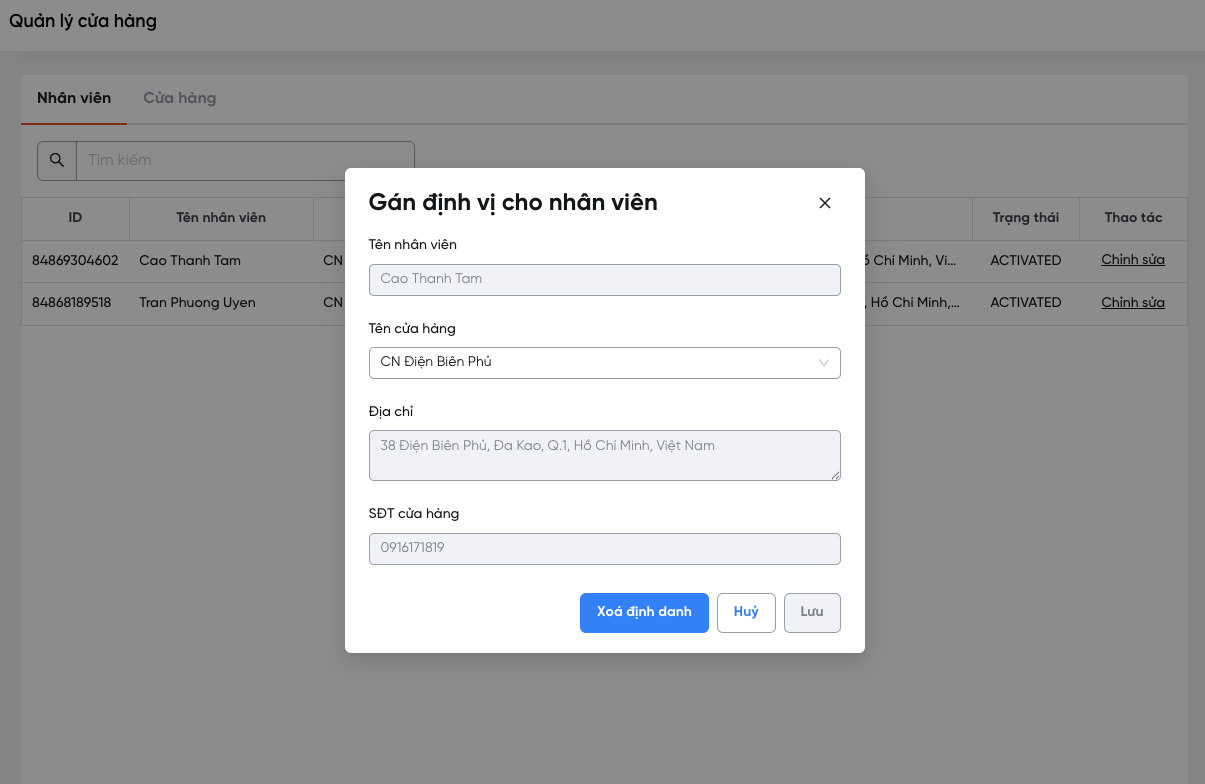
Task: Click the Địa chỉ address textarea
Action: click(x=605, y=456)
